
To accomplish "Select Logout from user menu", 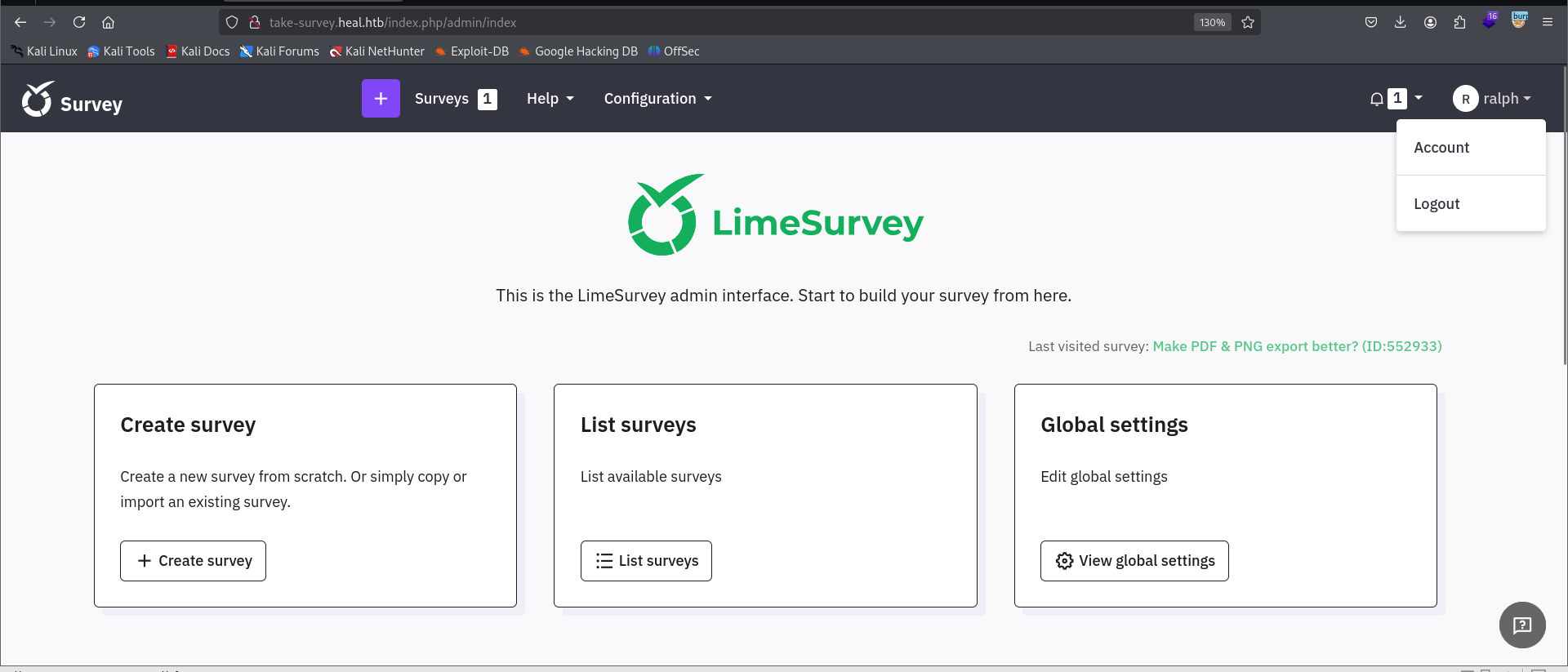I will [x=1471, y=203].
